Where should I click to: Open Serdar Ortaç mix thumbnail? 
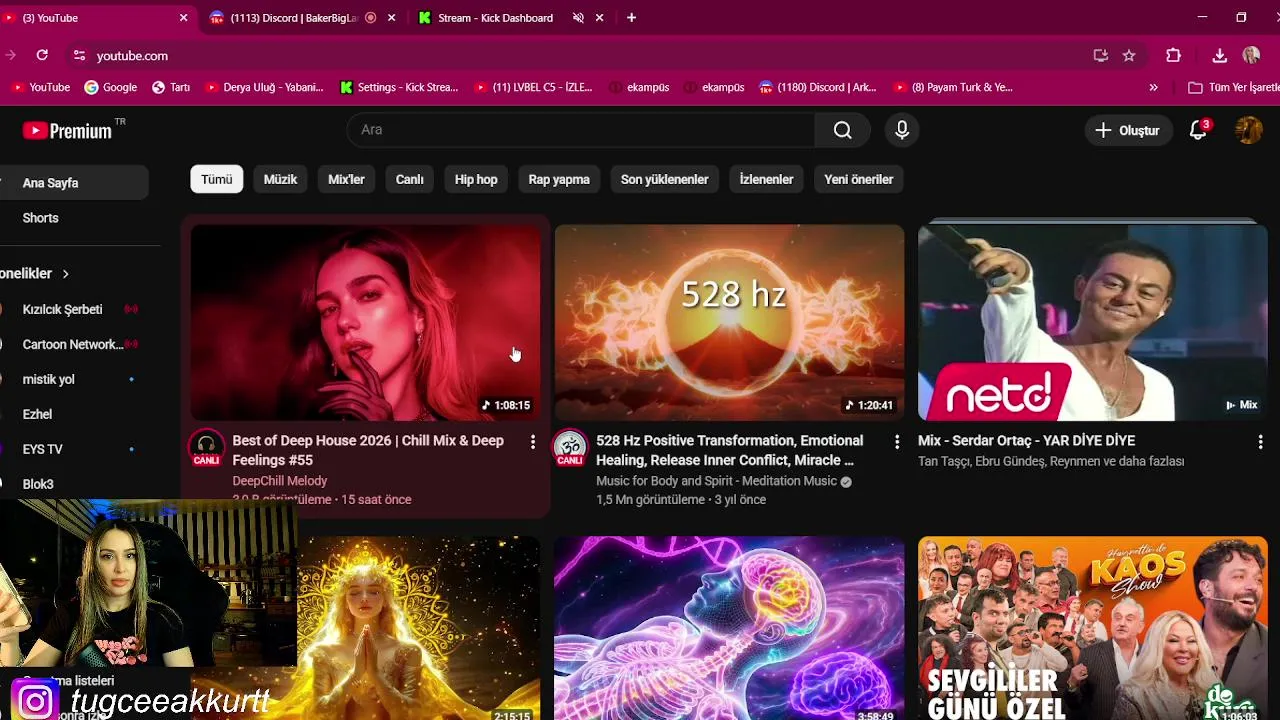pos(1093,322)
